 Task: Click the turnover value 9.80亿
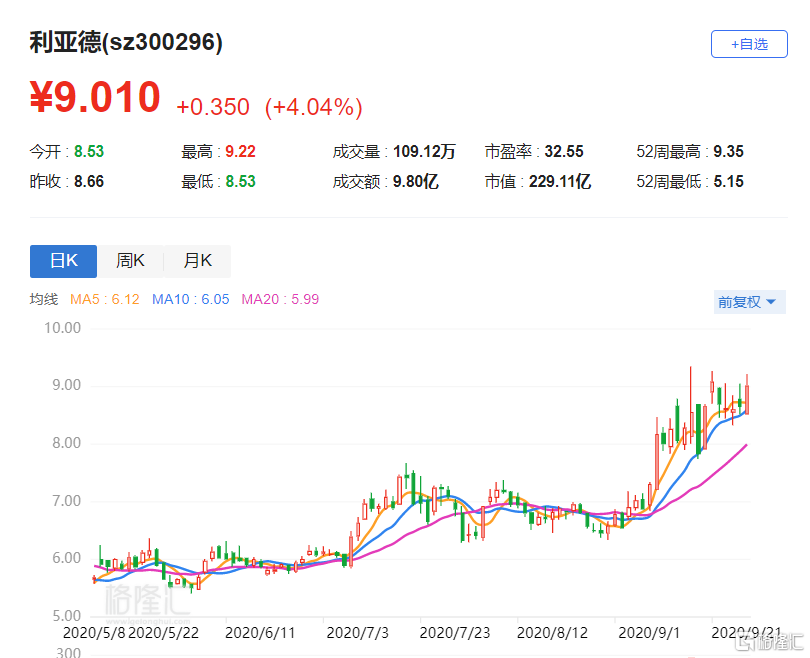416,181
